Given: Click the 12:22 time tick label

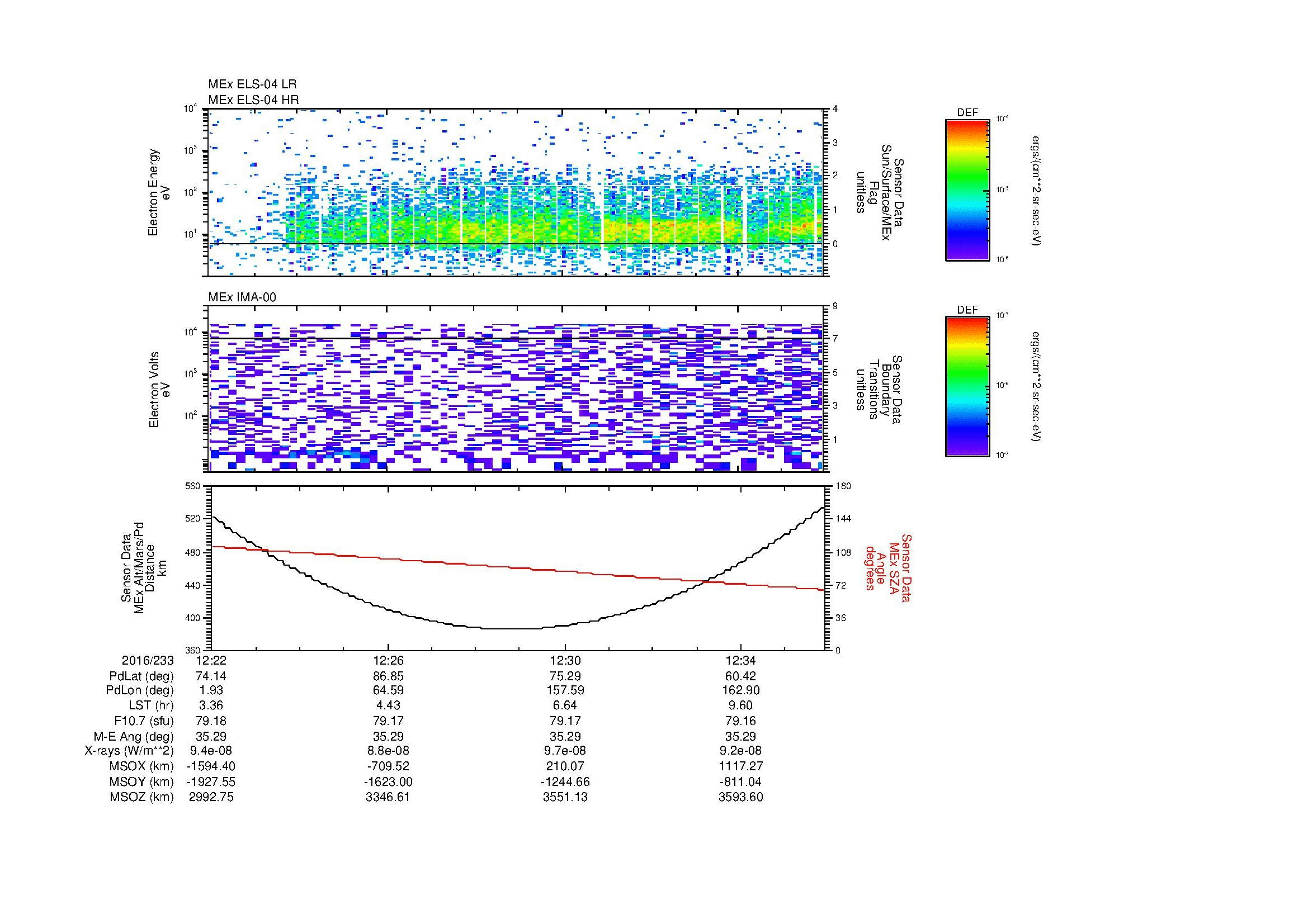Looking at the screenshot, I should (x=211, y=660).
